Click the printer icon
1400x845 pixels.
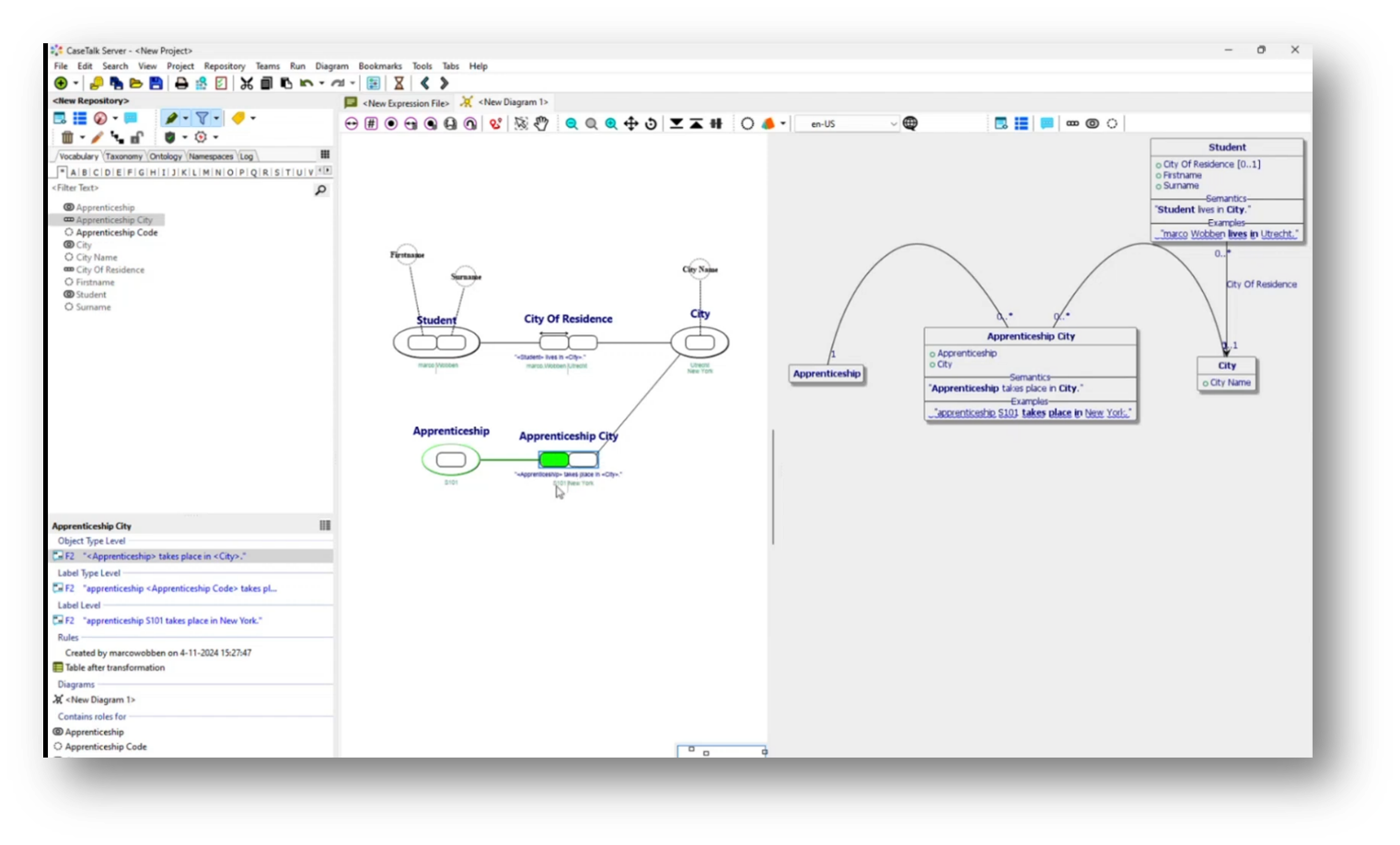tap(181, 83)
